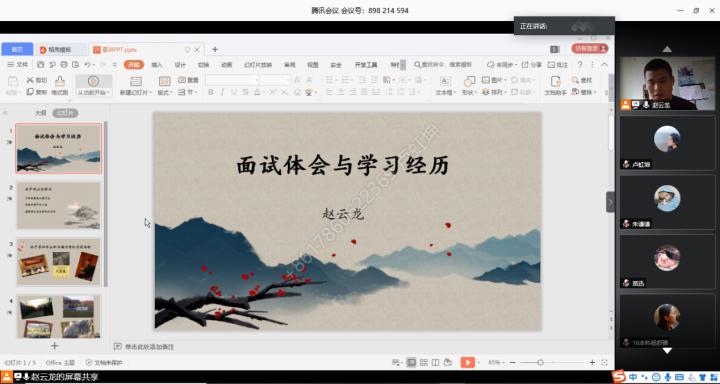The width and height of the screenshot is (720, 384).
Task: Click the red login button at top right
Action: coord(590,48)
